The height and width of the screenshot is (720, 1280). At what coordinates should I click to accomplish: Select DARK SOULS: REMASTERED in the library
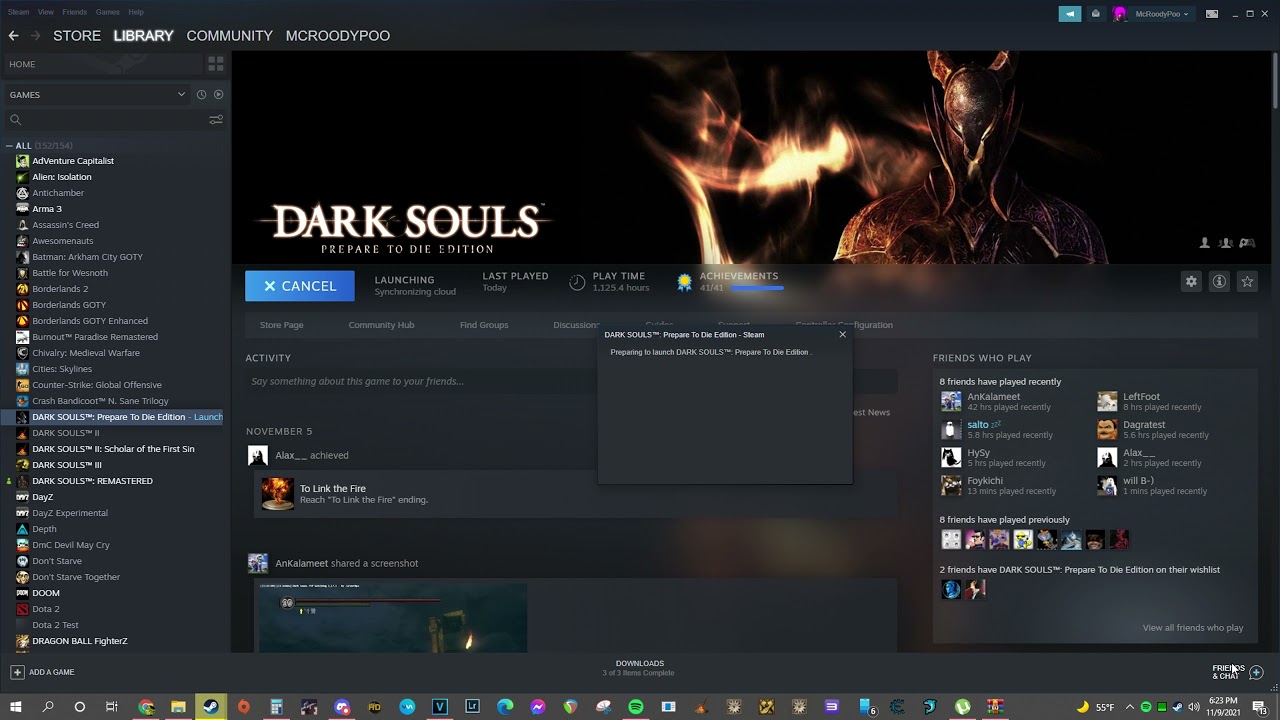[92, 481]
